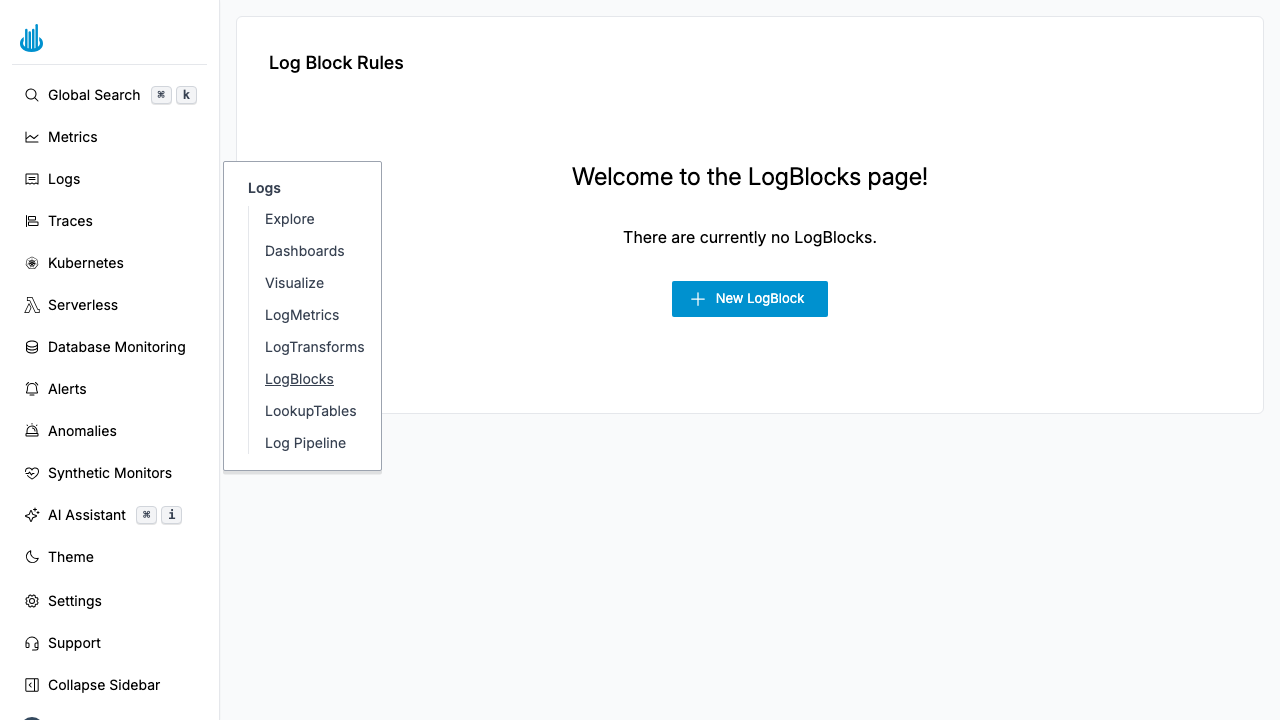
Task: Select Log Pipeline in the flyout menu
Action: [x=305, y=443]
